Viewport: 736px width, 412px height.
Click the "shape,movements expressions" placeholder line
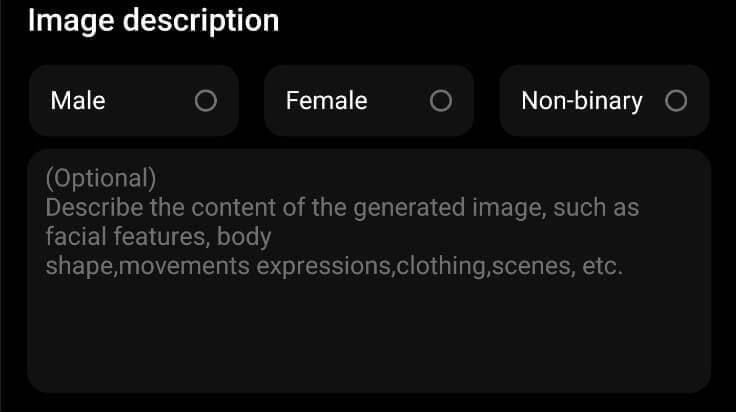point(230,267)
